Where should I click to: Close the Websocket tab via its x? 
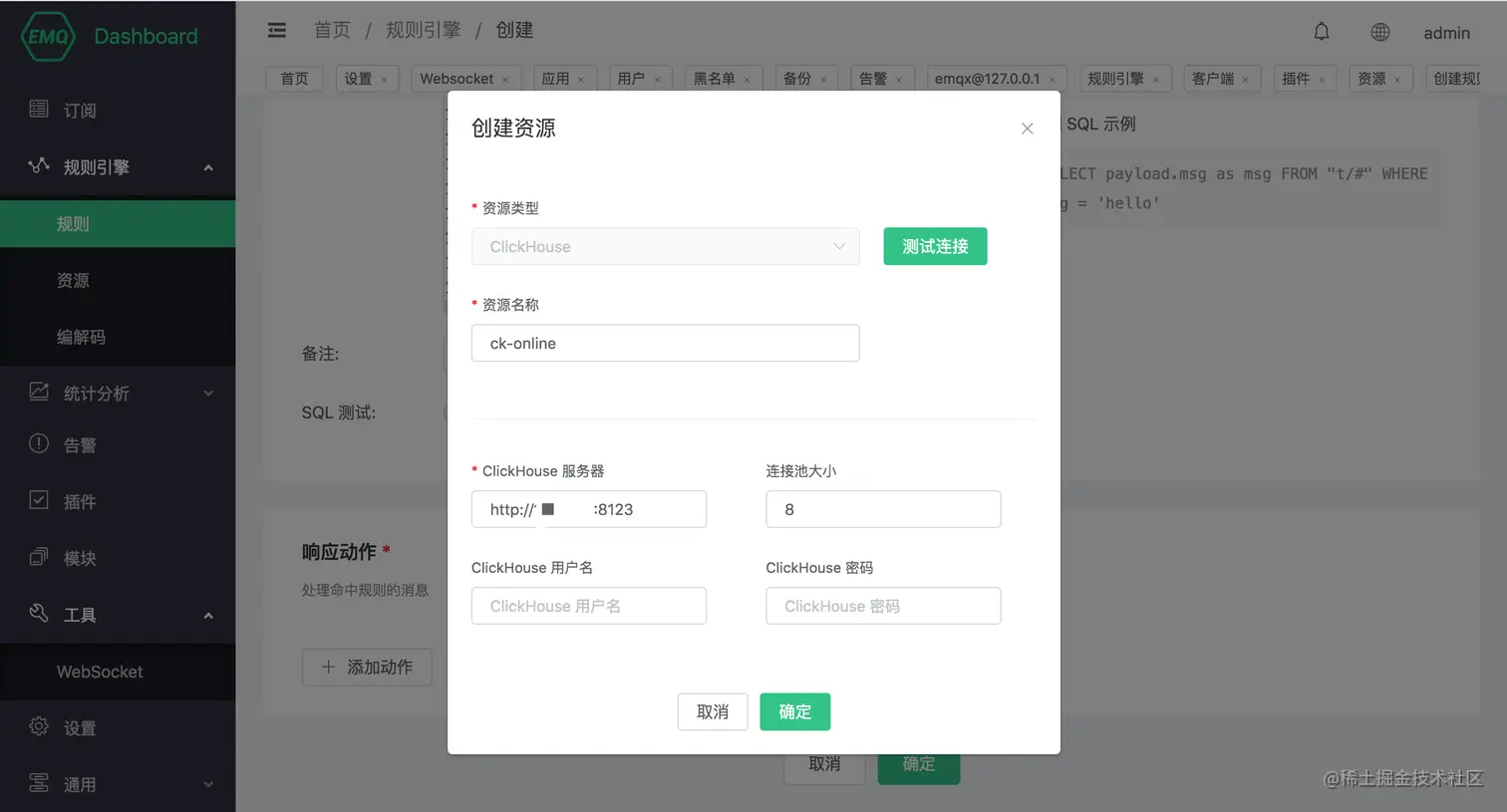505,80
